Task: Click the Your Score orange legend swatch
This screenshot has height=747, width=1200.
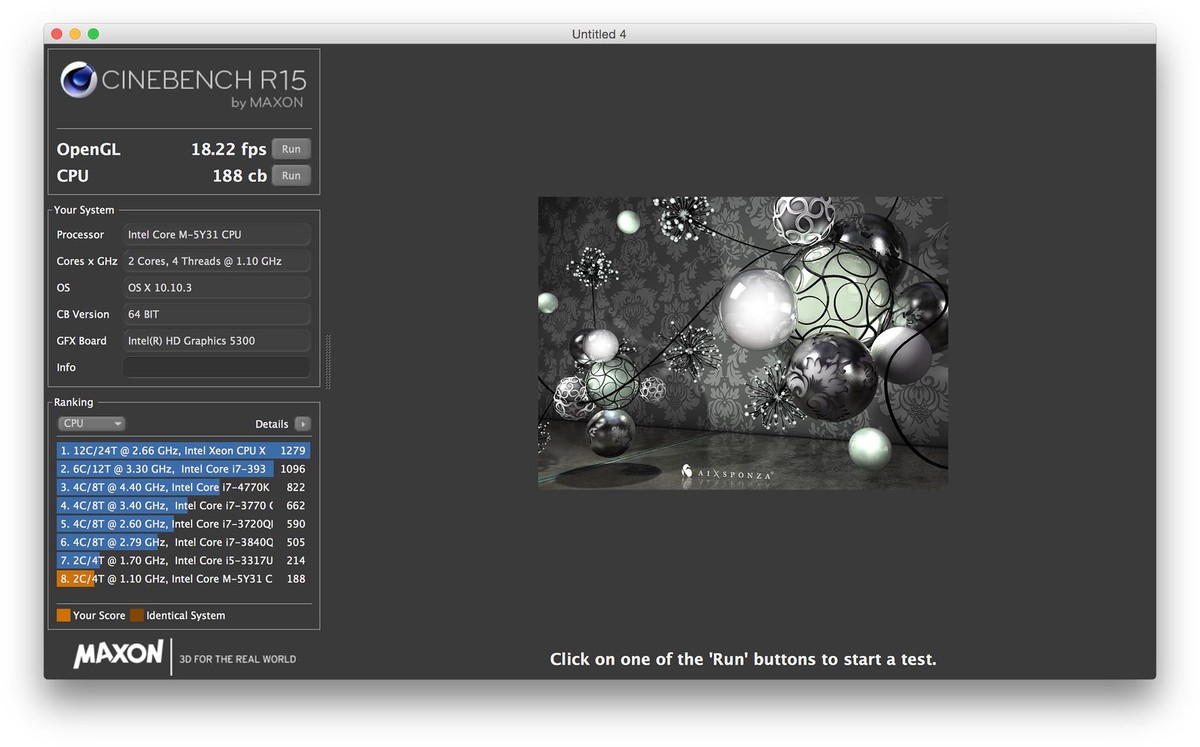Action: [x=64, y=616]
